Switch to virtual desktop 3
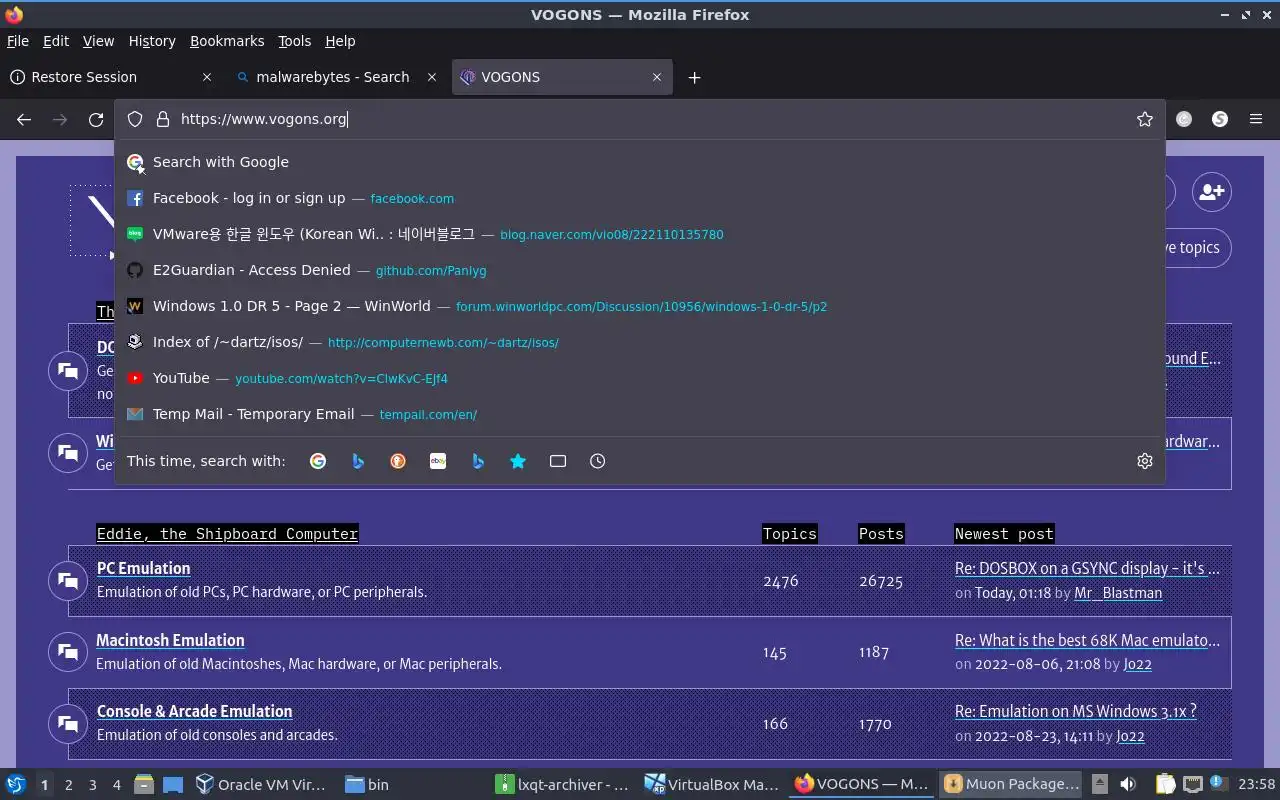This screenshot has height=800, width=1280. 93,785
